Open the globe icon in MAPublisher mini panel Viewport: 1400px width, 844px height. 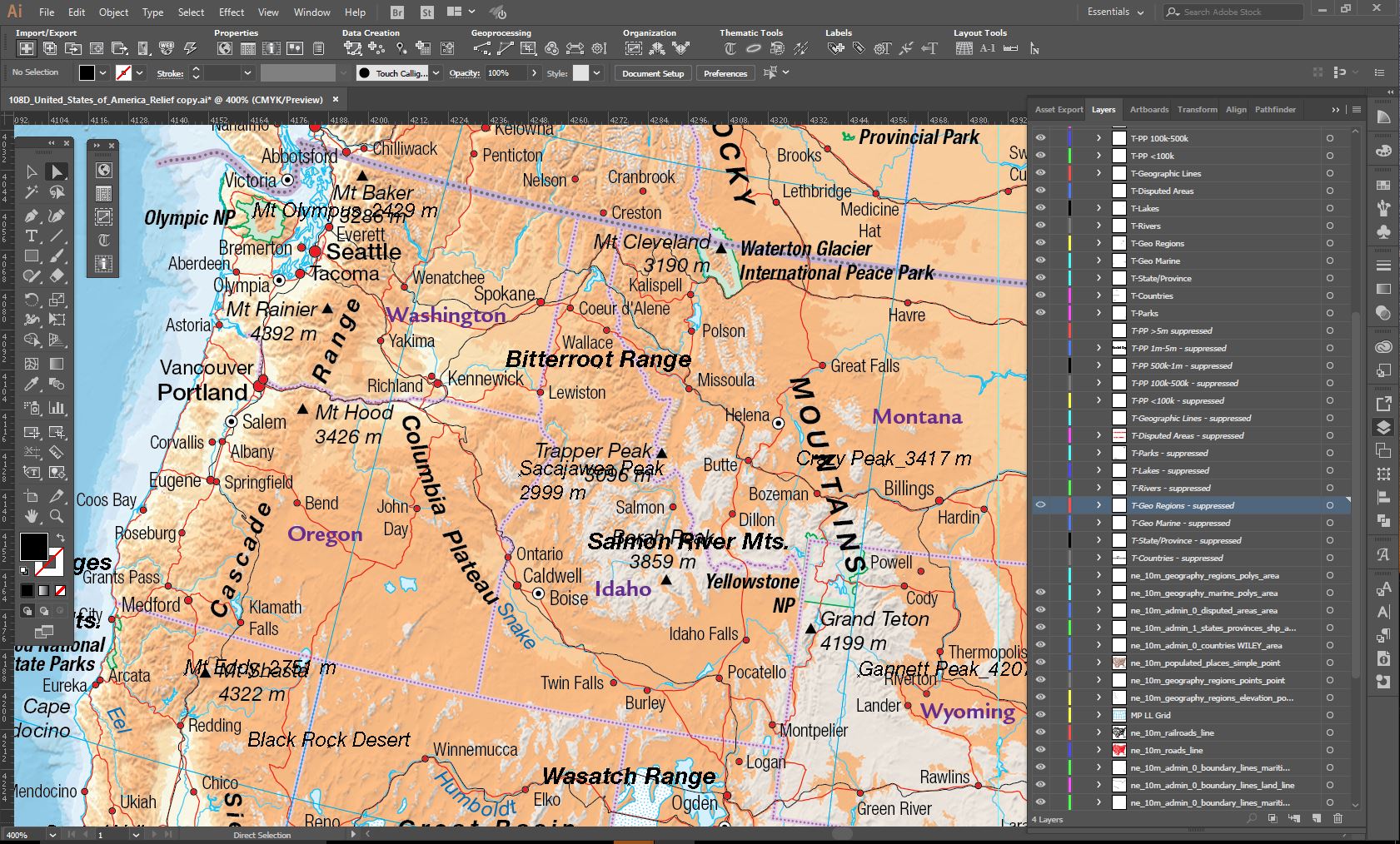[x=104, y=171]
